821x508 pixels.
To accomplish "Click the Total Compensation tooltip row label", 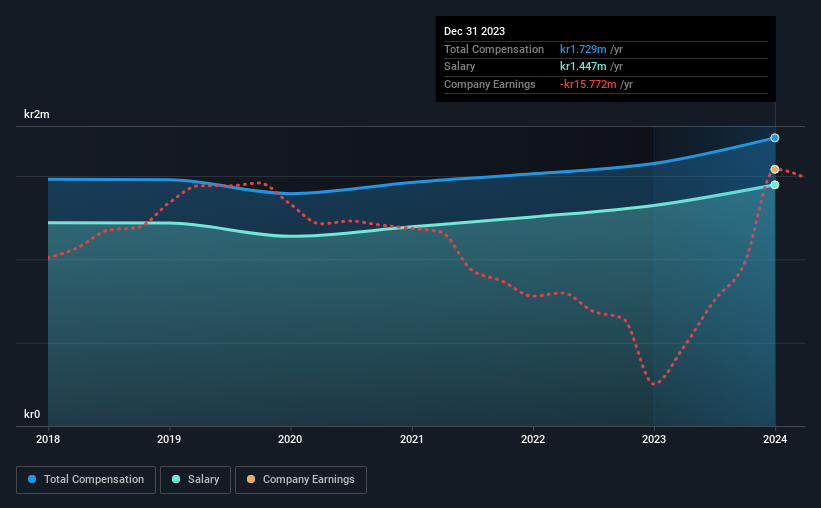I will pos(494,49).
